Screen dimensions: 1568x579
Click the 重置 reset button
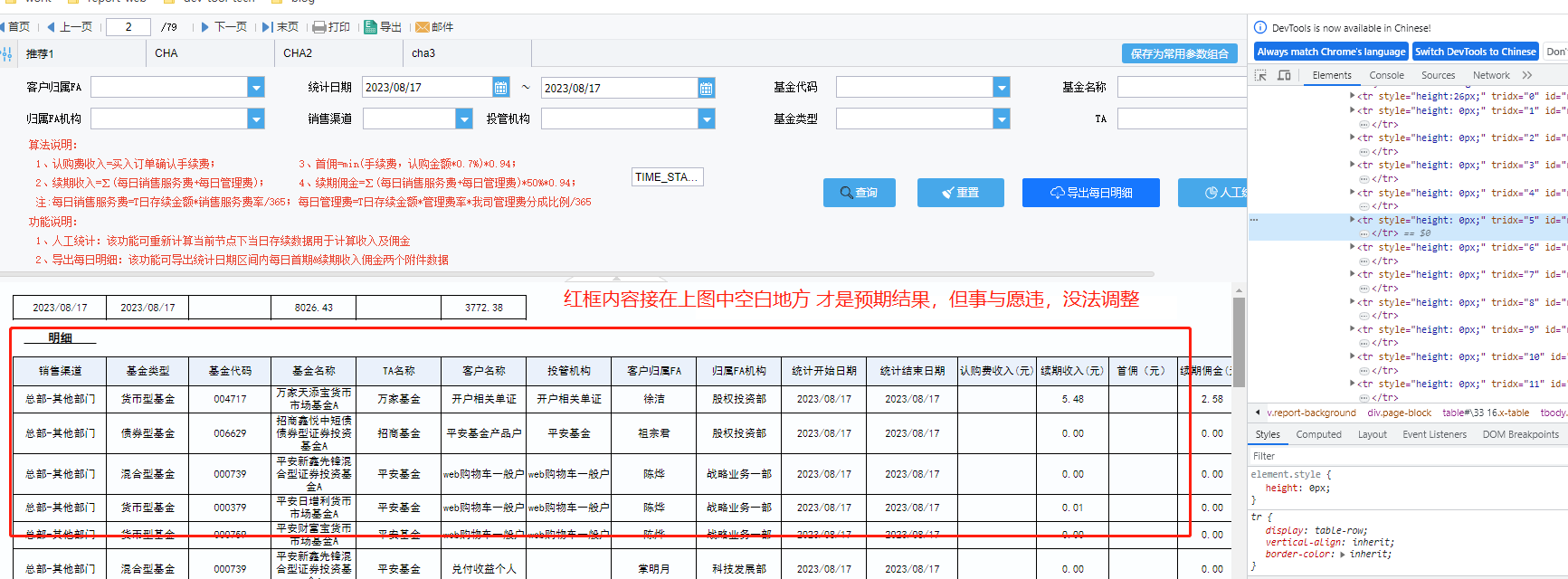961,193
